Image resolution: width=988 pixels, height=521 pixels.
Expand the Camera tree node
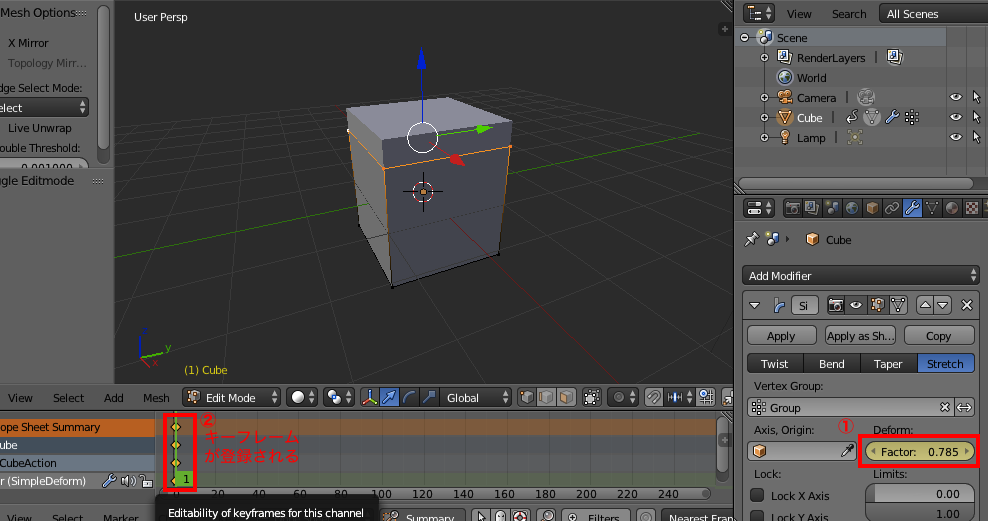click(x=764, y=98)
